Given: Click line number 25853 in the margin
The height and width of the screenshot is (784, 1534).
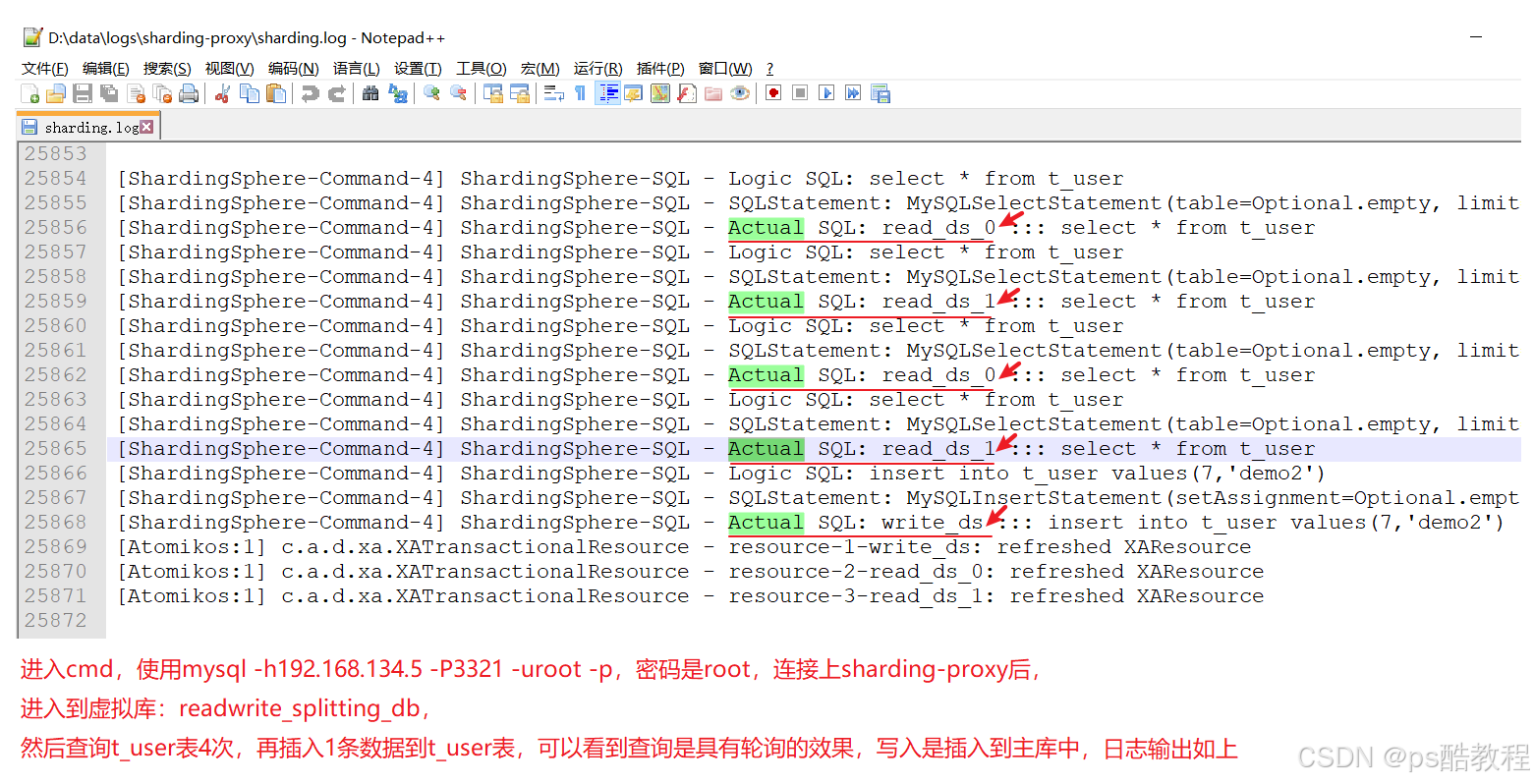Looking at the screenshot, I should pyautogui.click(x=55, y=153).
